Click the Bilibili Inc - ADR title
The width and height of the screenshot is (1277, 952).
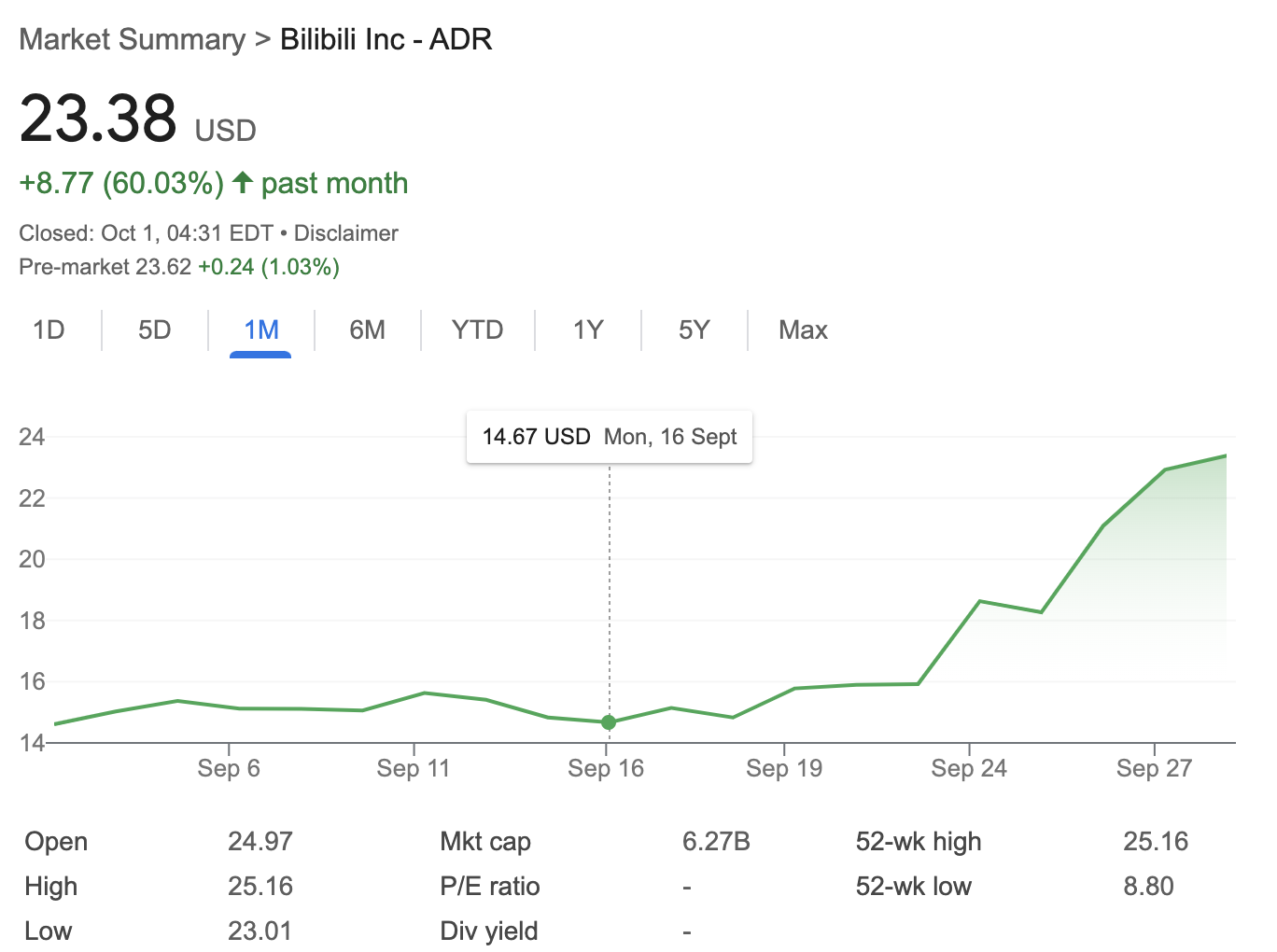point(386,39)
